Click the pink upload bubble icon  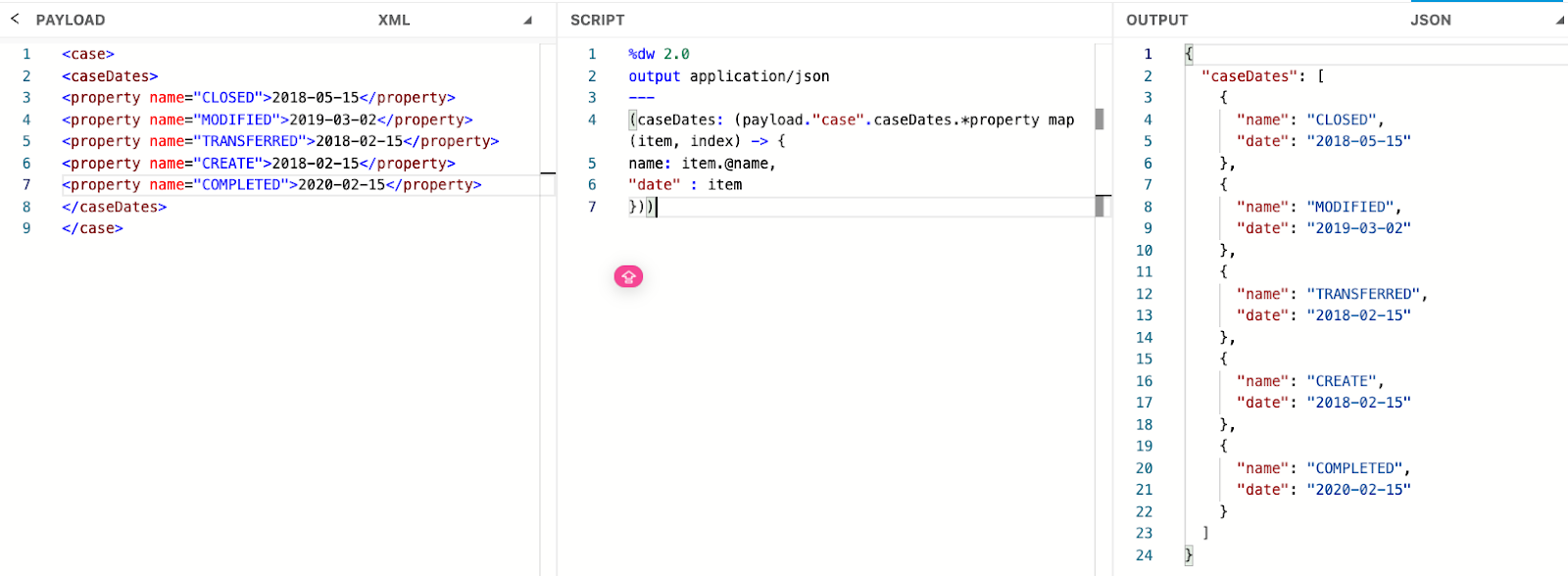point(628,277)
